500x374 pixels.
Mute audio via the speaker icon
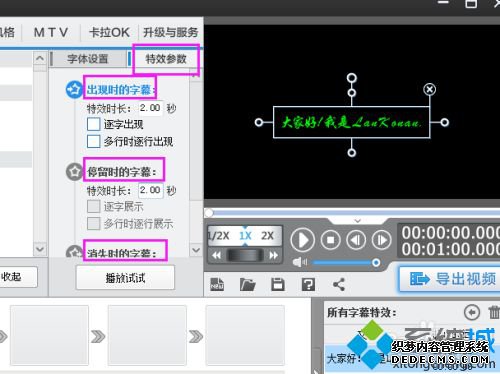pyautogui.click(x=300, y=262)
